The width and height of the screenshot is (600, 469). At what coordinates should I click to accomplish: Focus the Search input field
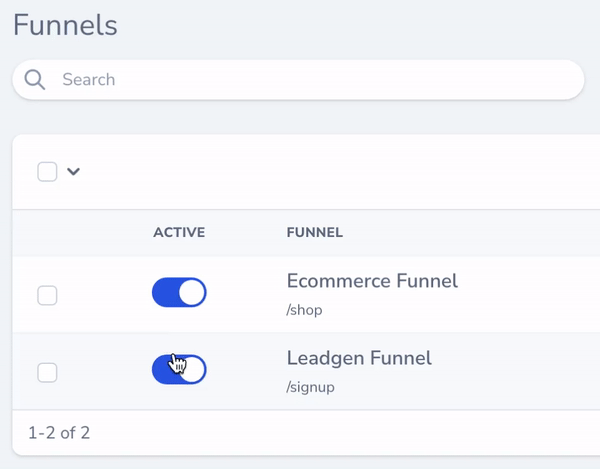point(300,80)
